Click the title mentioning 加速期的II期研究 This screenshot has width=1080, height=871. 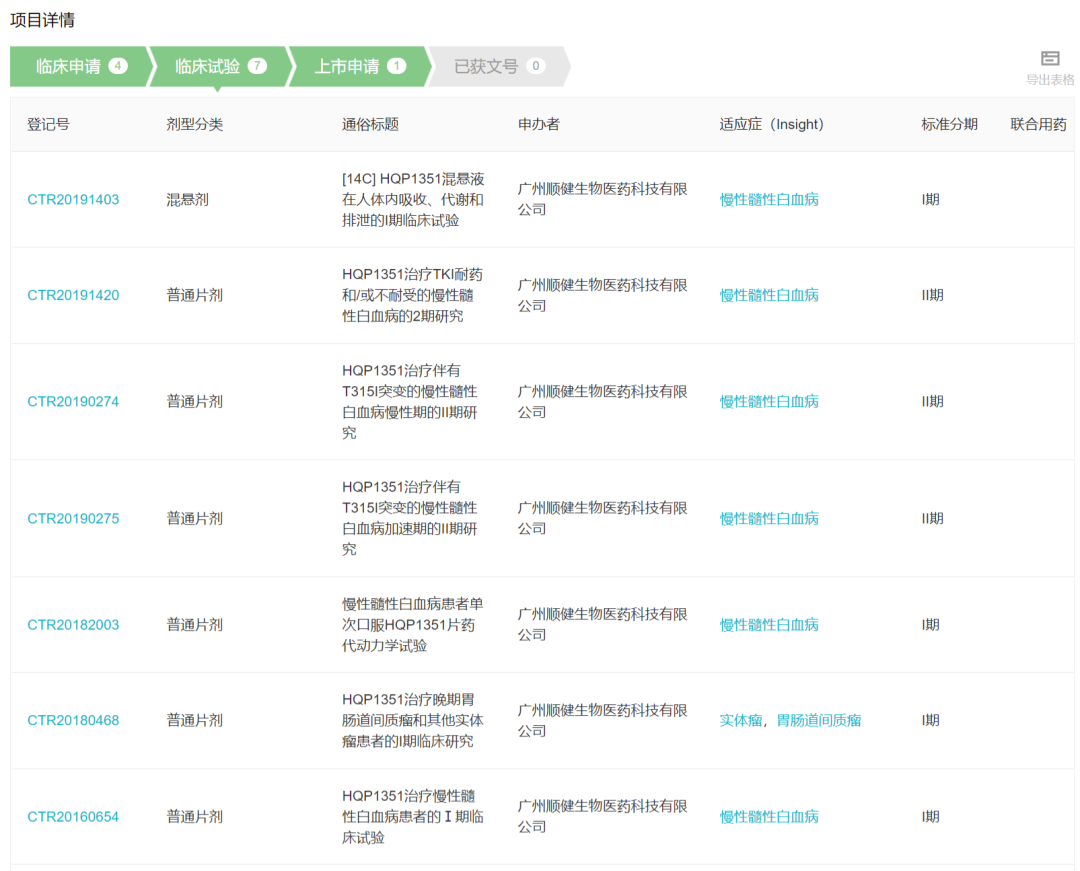click(x=410, y=518)
